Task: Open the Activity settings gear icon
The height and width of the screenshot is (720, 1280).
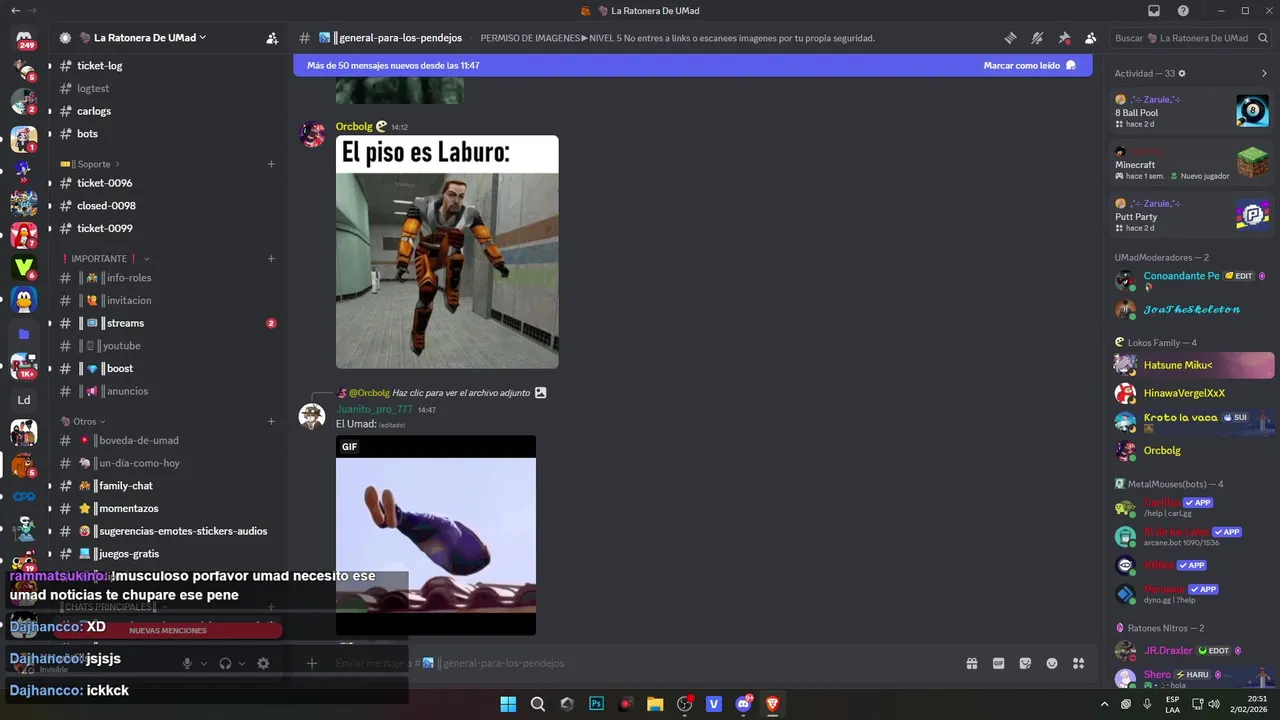Action: [1182, 73]
